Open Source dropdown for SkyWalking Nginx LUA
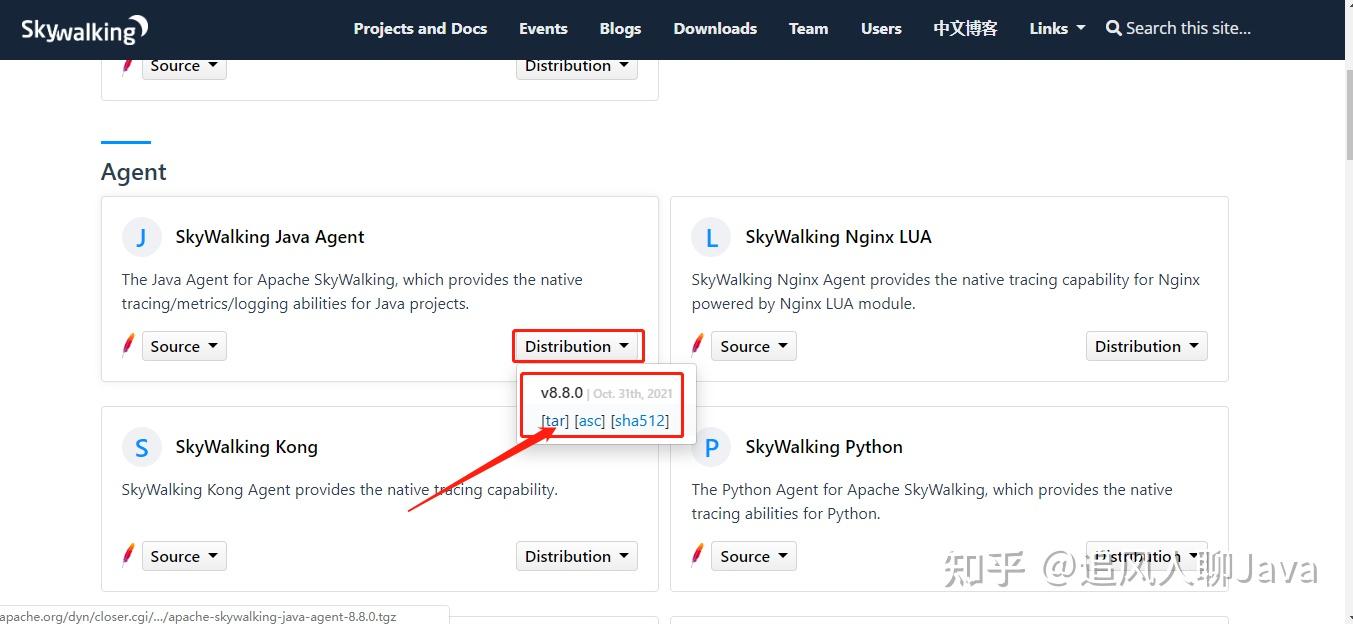This screenshot has width=1353, height=624. pyautogui.click(x=754, y=346)
